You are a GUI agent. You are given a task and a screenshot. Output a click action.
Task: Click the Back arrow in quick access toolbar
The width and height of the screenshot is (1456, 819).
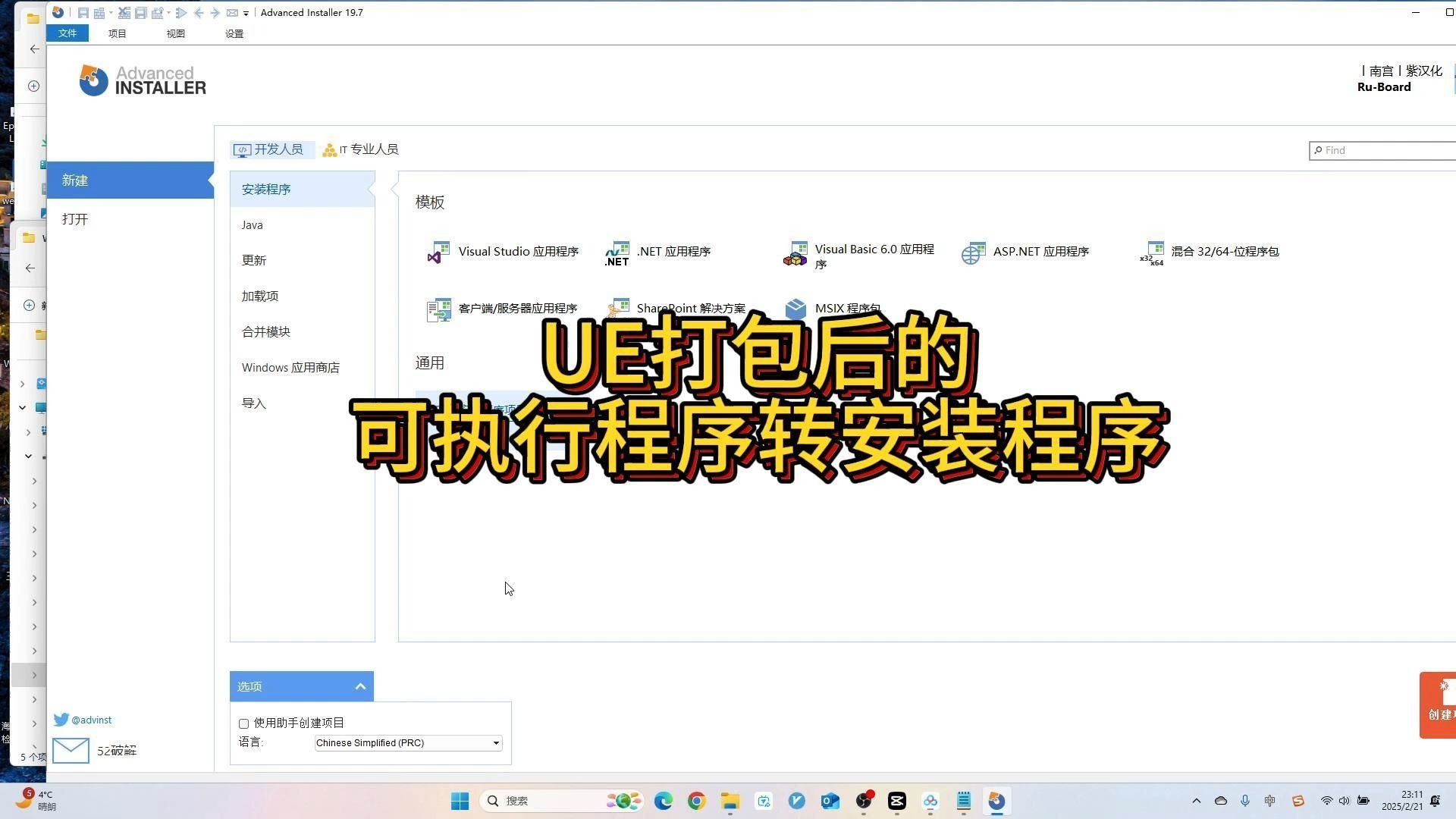click(x=199, y=13)
